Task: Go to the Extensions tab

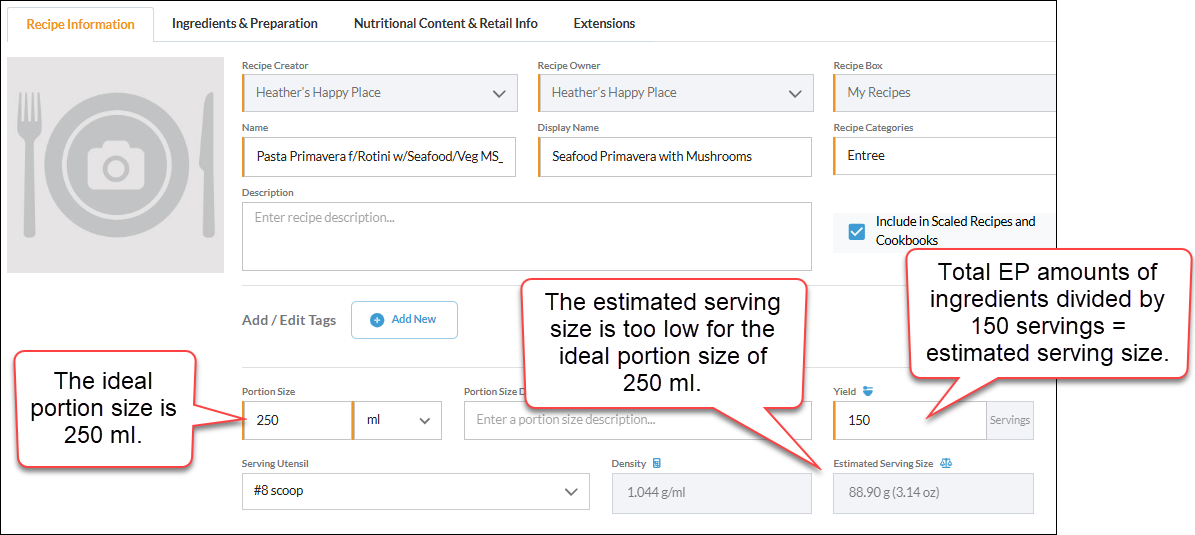Action: pos(604,24)
